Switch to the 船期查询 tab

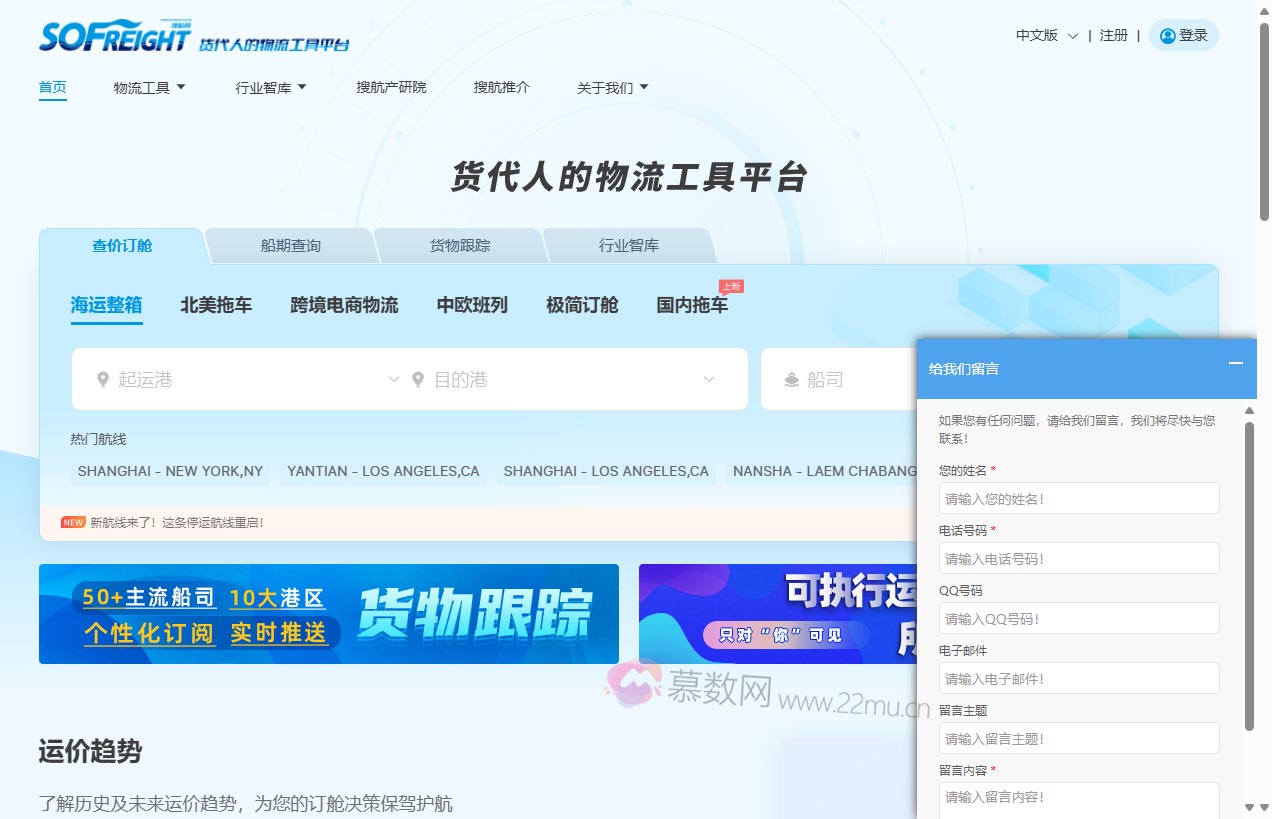tap(290, 244)
